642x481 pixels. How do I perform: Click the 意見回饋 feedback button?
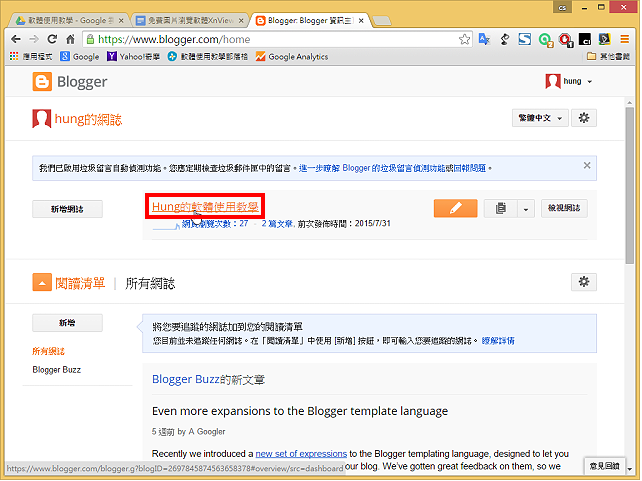pyautogui.click(x=604, y=466)
